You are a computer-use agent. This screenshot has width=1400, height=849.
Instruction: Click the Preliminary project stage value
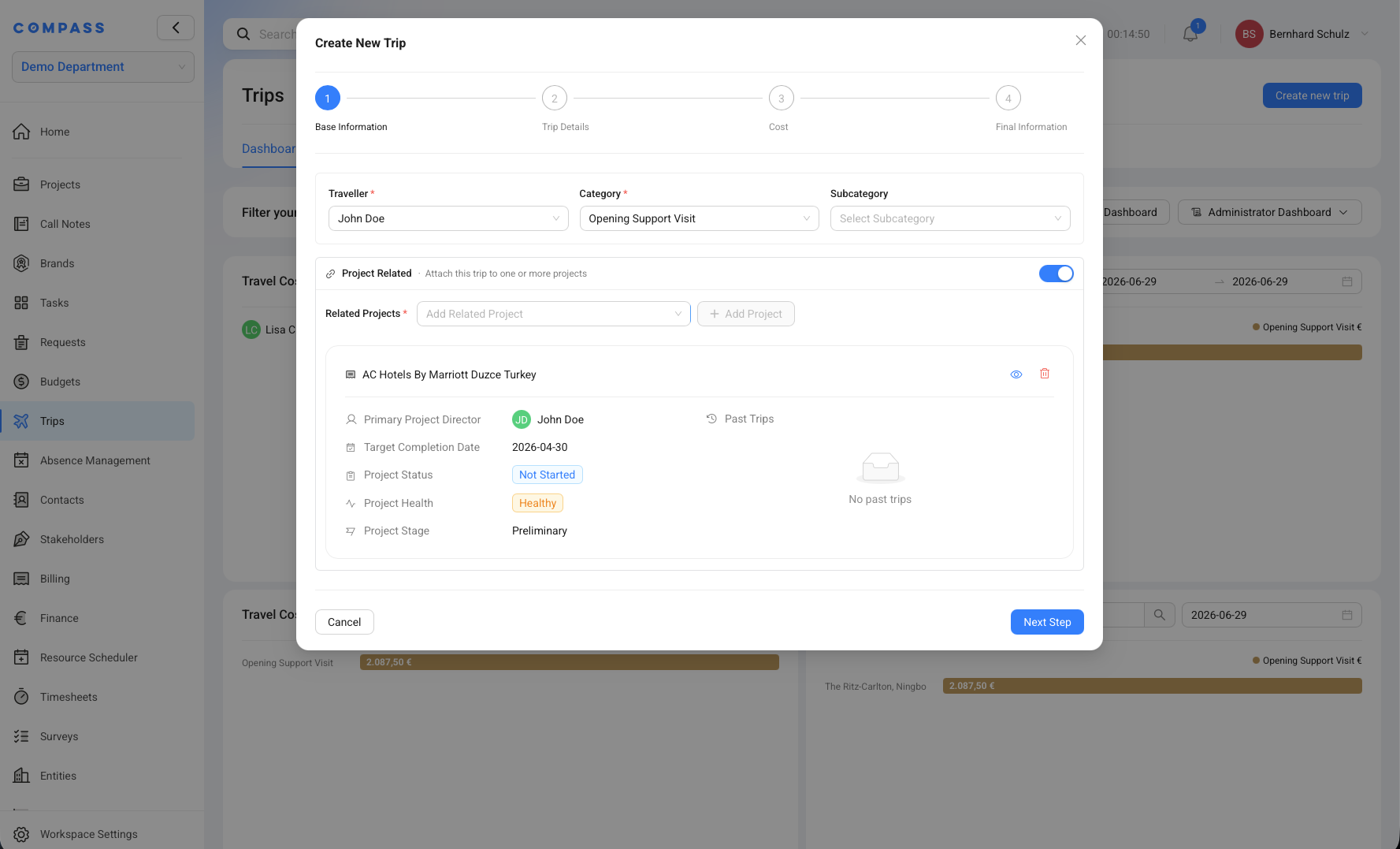(540, 531)
